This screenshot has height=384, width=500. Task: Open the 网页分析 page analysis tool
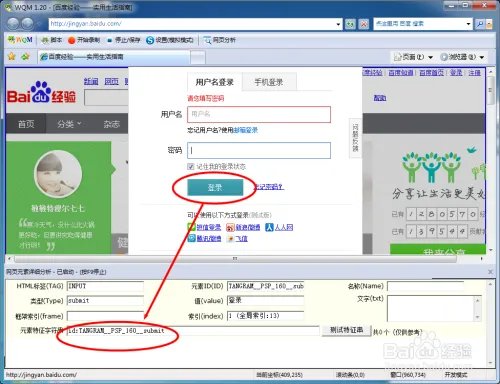tap(220, 40)
